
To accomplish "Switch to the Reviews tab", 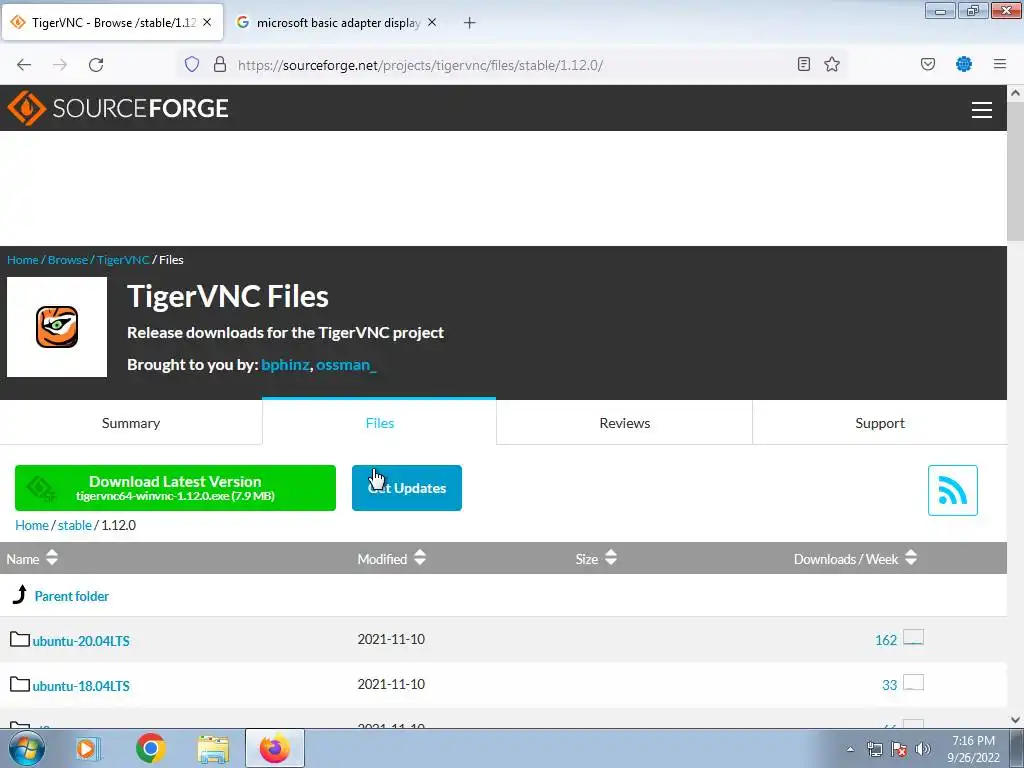I will tap(624, 423).
